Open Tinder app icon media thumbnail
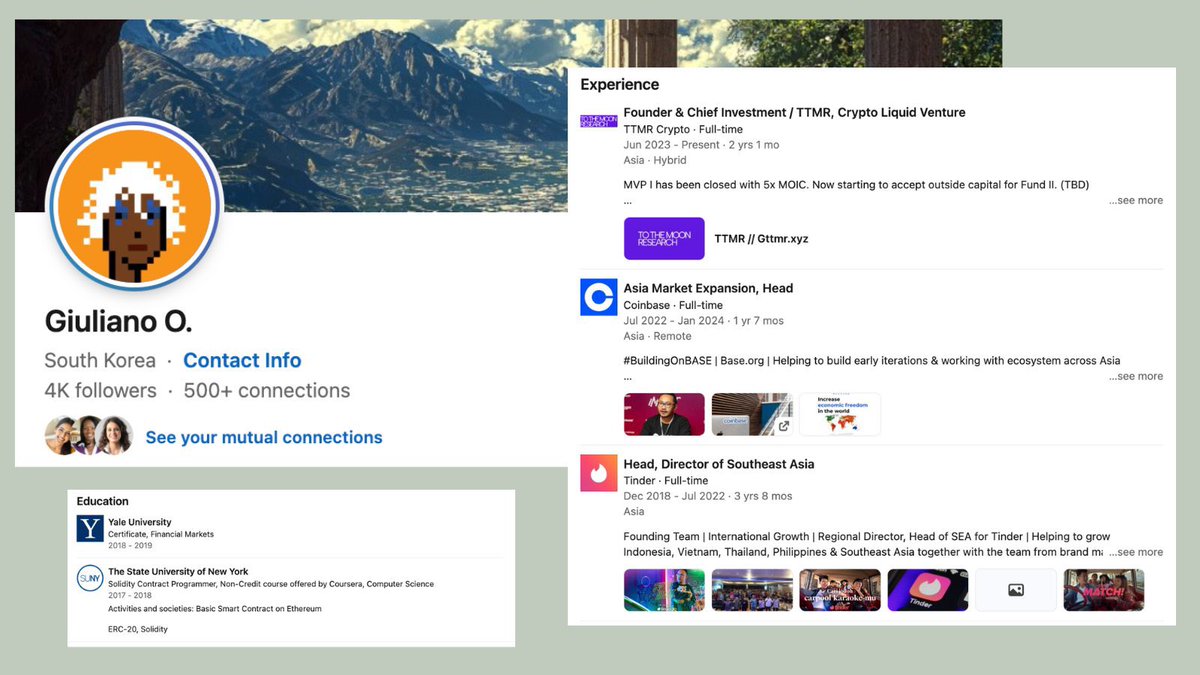Viewport: 1200px width, 675px height. [x=928, y=590]
